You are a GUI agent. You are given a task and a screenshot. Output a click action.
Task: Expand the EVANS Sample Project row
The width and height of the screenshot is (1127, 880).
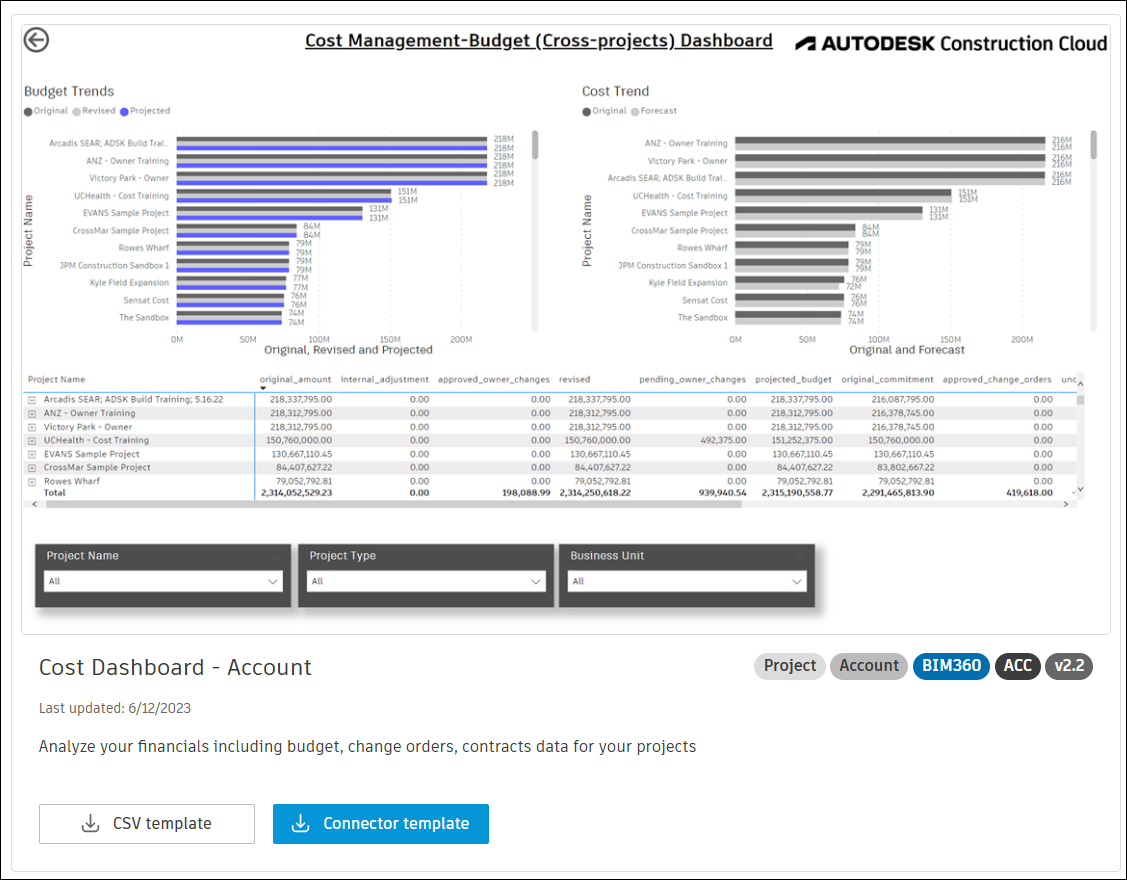click(32, 454)
